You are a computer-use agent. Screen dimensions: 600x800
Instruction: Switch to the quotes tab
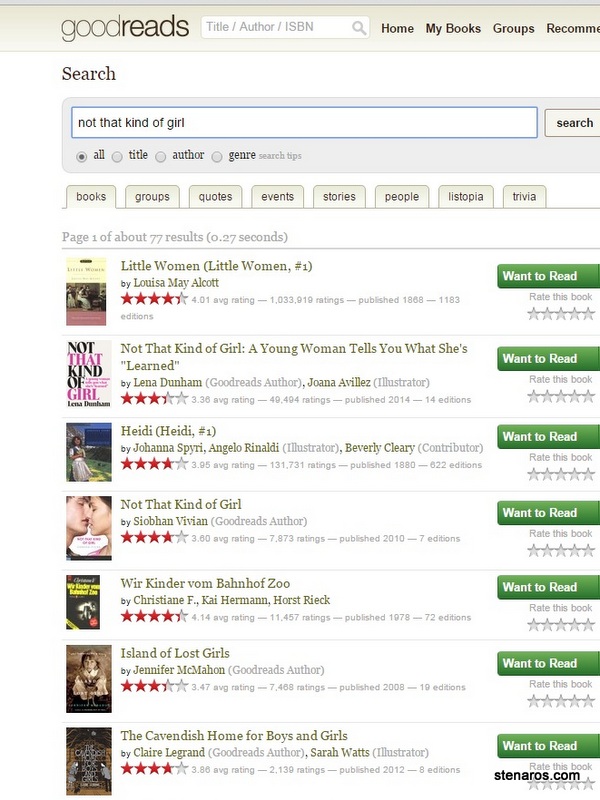pyautogui.click(x=215, y=197)
